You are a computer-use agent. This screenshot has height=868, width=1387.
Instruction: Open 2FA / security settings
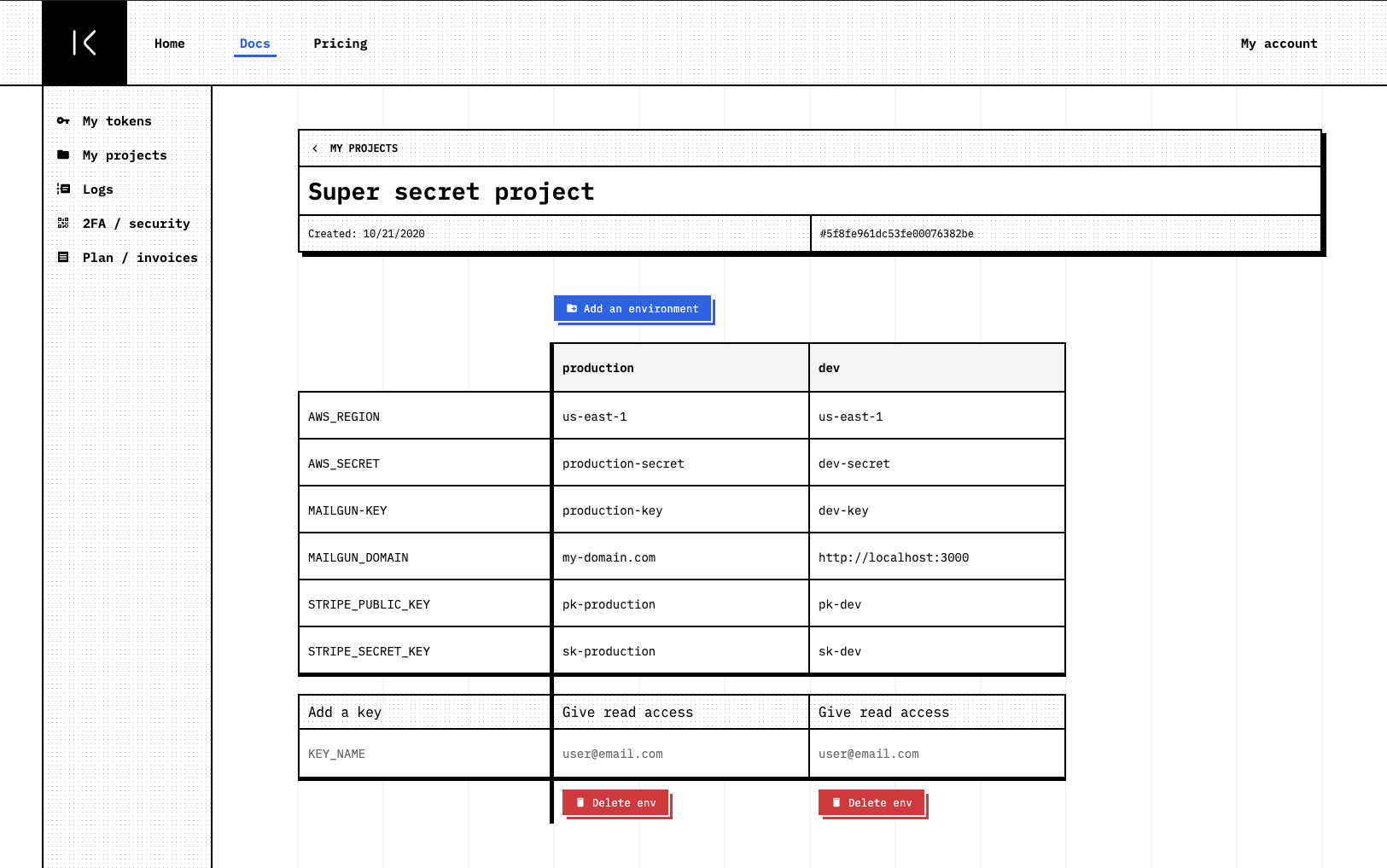click(137, 224)
